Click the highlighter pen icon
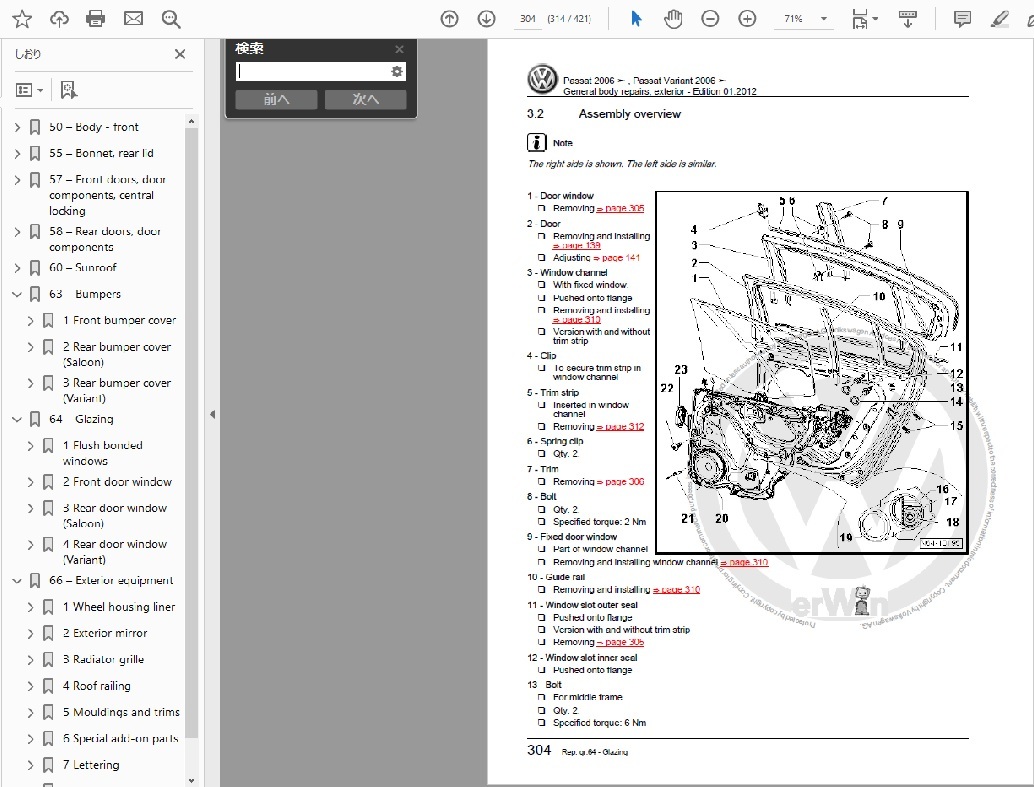The height and width of the screenshot is (787, 1034). point(1000,19)
